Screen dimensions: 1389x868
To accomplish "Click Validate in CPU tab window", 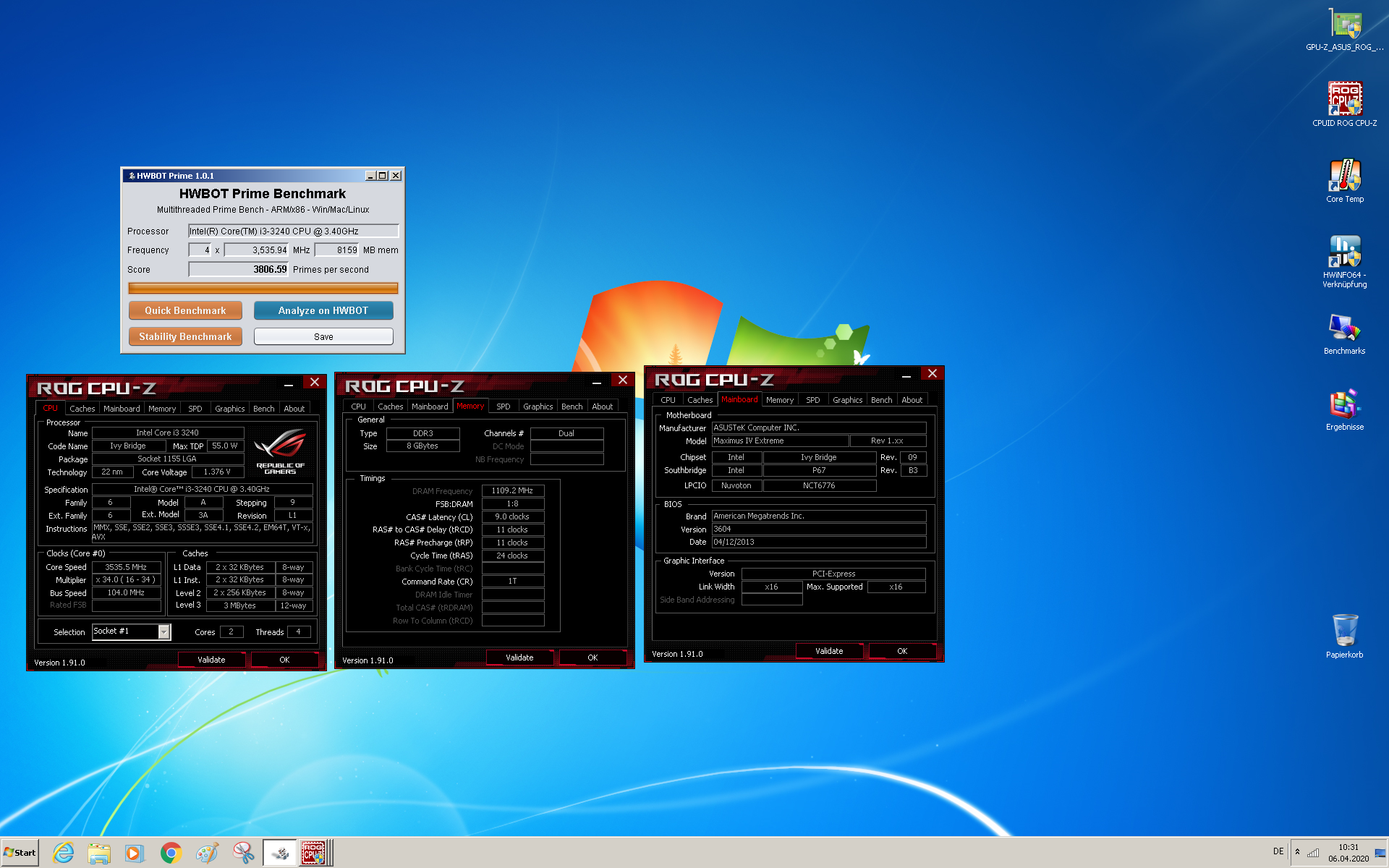I will (x=211, y=660).
